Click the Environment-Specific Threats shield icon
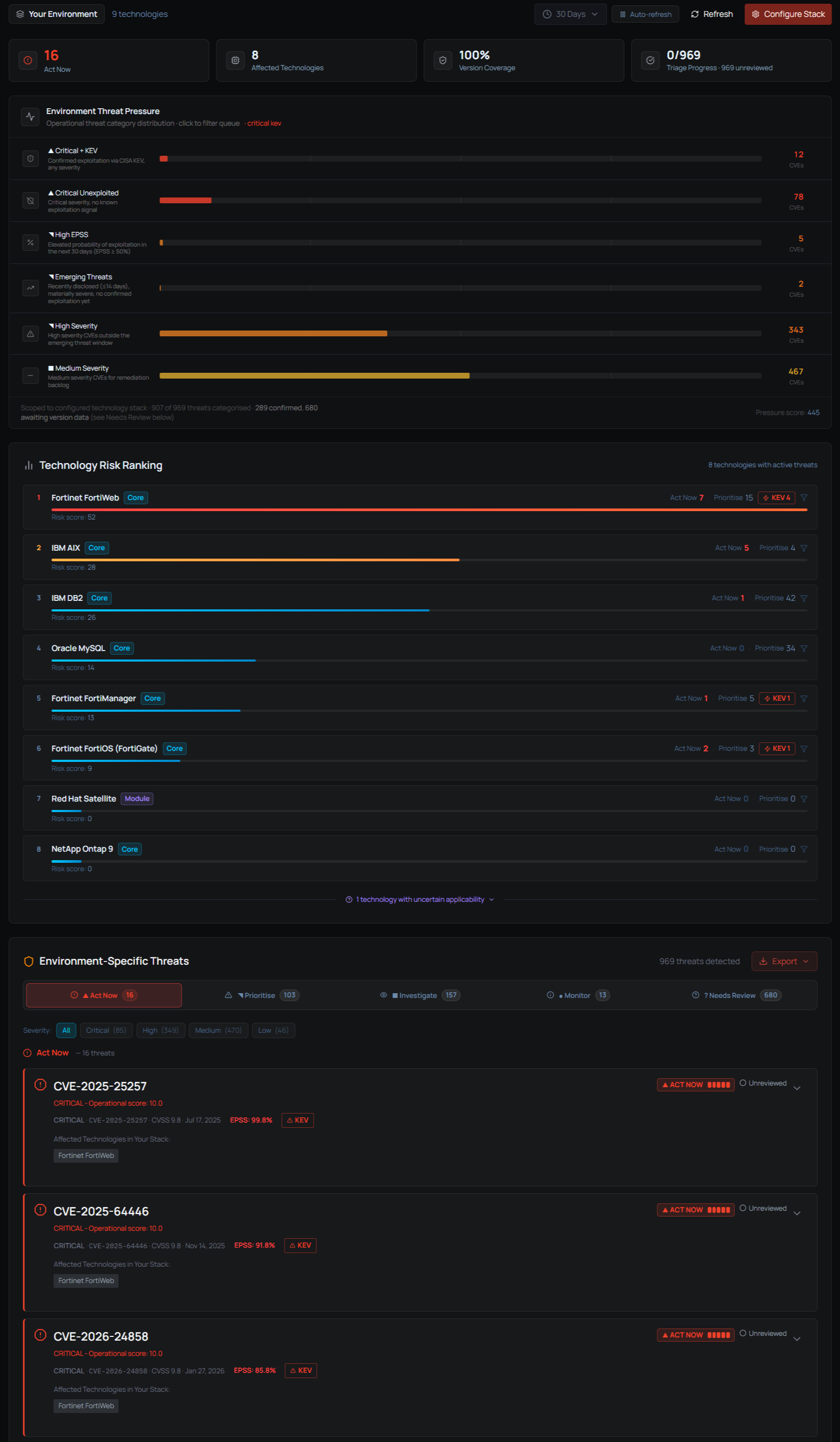The width and height of the screenshot is (840, 1442). (29, 962)
